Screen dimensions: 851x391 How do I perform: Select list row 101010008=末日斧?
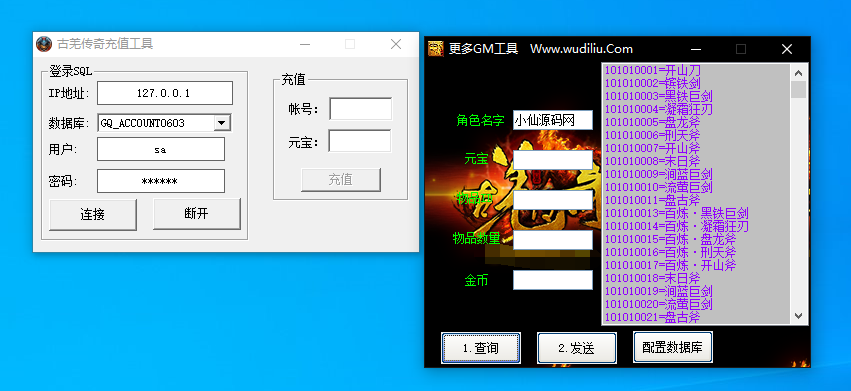pos(696,162)
